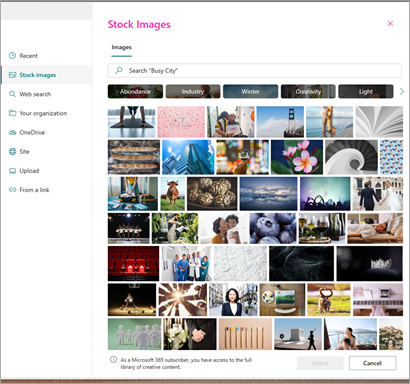Click the Cancel button
This screenshot has width=410, height=384.
[372, 363]
